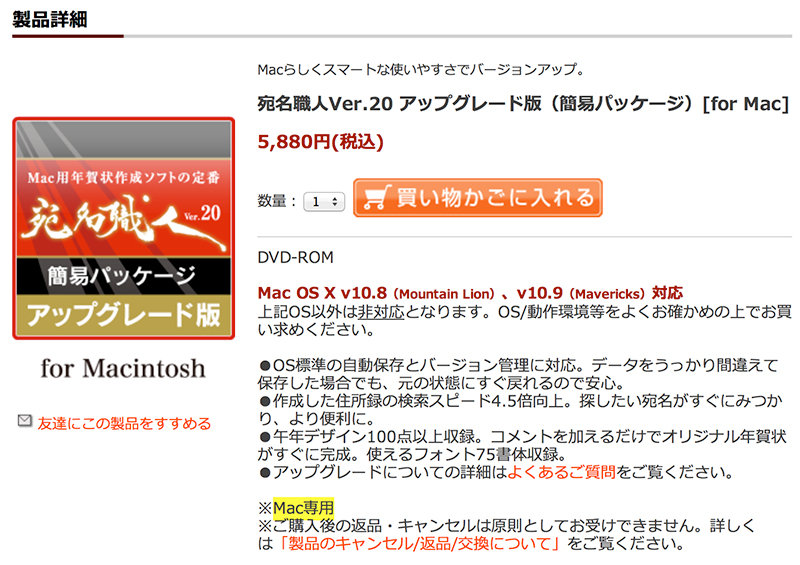The height and width of the screenshot is (565, 800).
Task: Click the price 5,880円(税込)
Action: pos(320,141)
